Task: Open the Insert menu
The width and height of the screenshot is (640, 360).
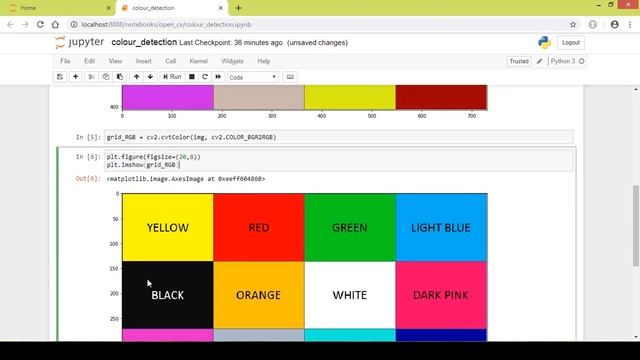Action: tap(143, 61)
